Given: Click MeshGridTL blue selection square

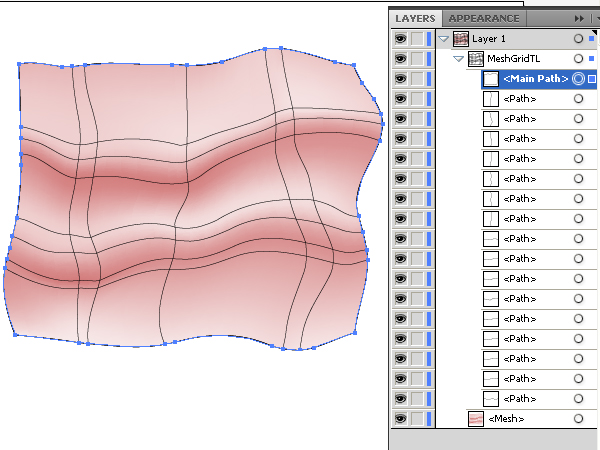Looking at the screenshot, I should click(592, 59).
